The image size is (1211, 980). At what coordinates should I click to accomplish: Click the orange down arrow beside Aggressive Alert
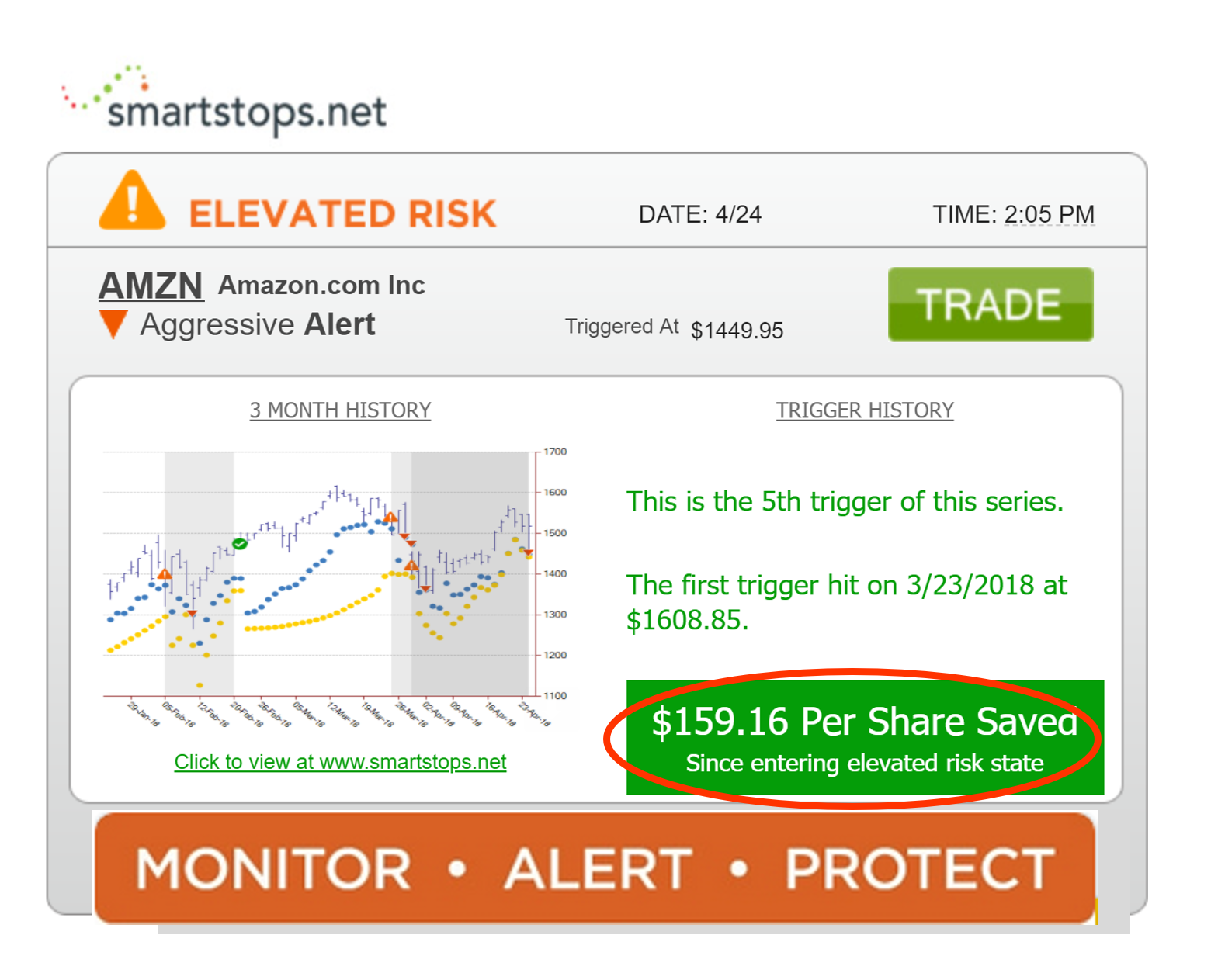point(113,324)
